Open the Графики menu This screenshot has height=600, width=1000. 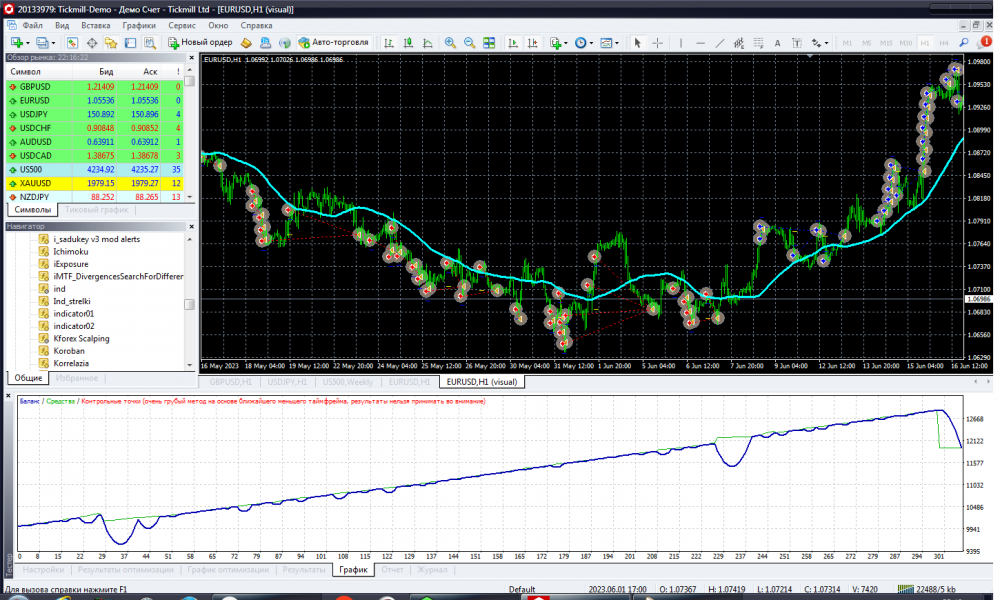139,24
